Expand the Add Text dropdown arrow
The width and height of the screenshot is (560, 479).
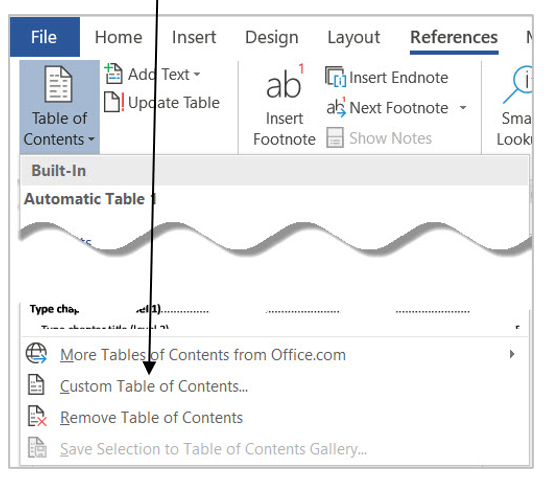pos(197,74)
